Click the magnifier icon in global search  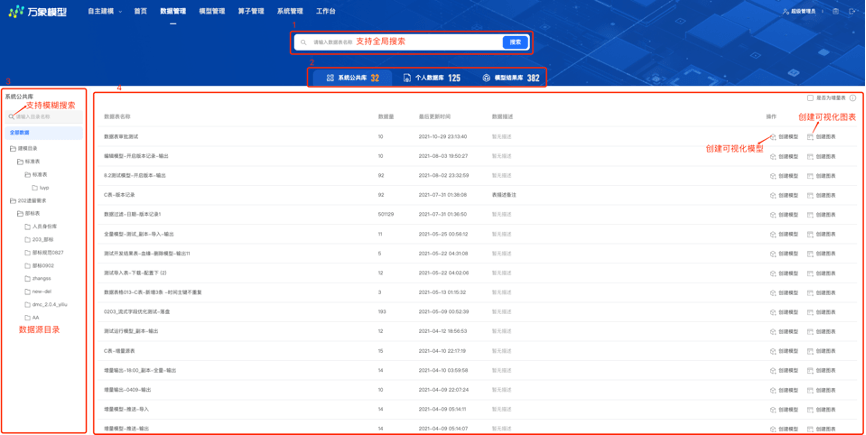[303, 42]
